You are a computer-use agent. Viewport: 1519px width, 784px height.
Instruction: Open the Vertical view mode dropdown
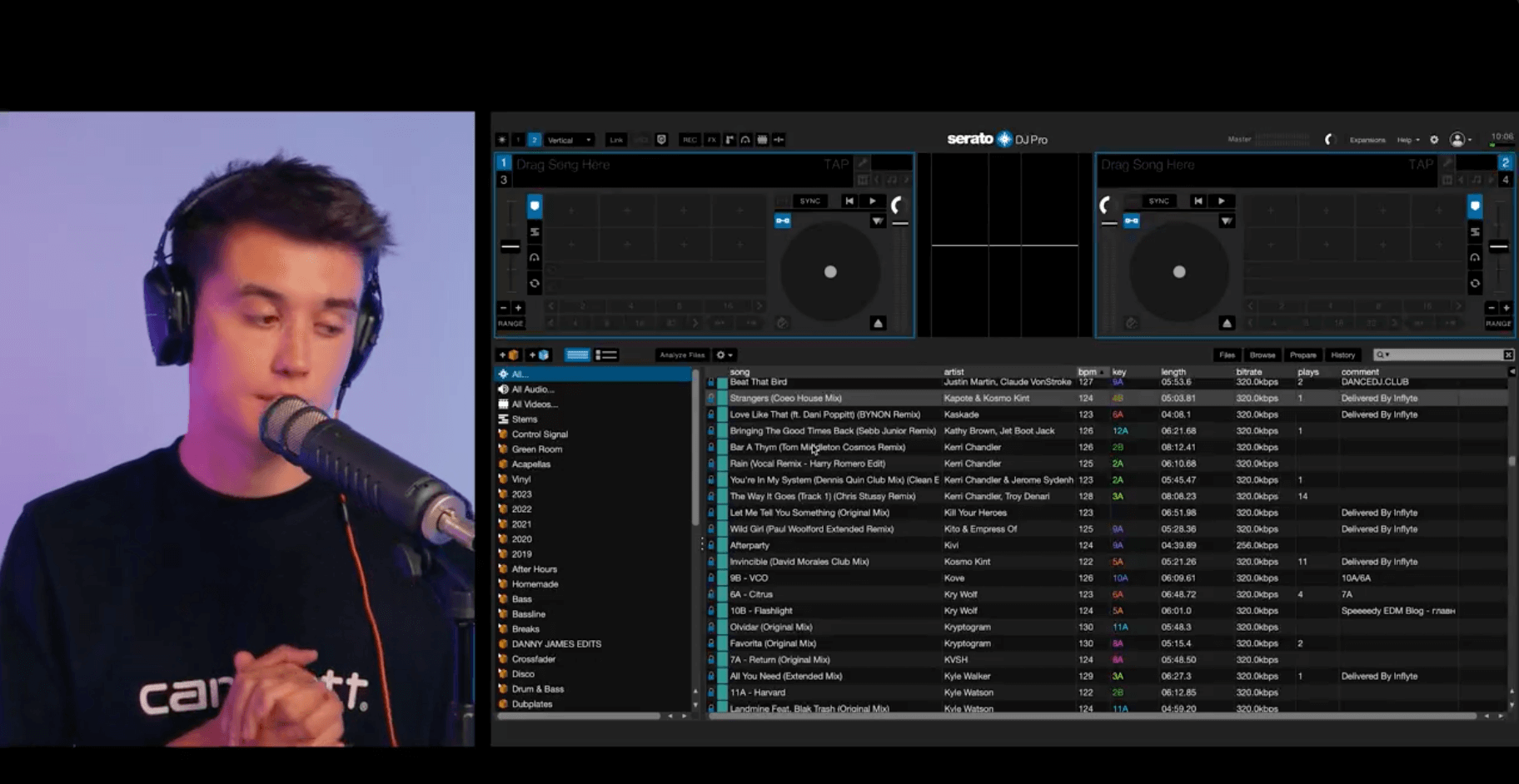click(x=569, y=140)
